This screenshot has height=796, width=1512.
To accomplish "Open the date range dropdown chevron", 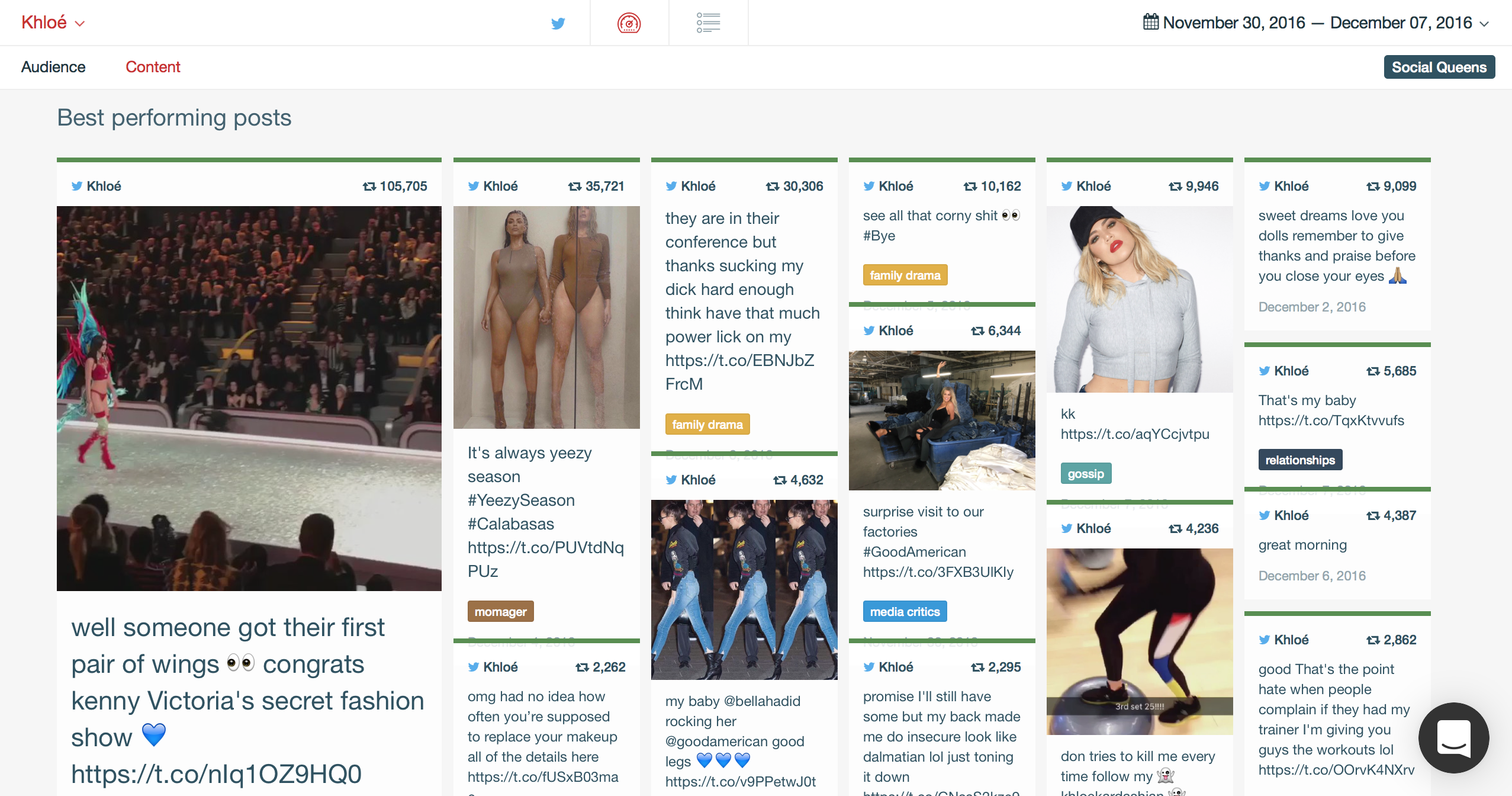I will click(1484, 24).
